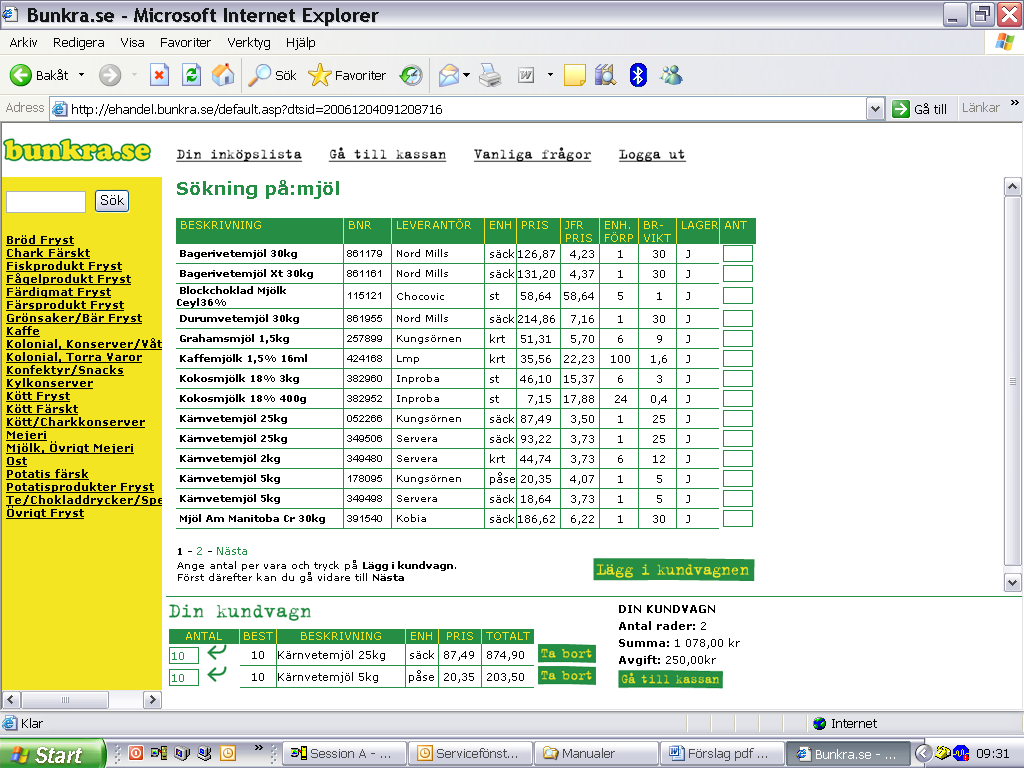Click the Windows Start button

52,754
